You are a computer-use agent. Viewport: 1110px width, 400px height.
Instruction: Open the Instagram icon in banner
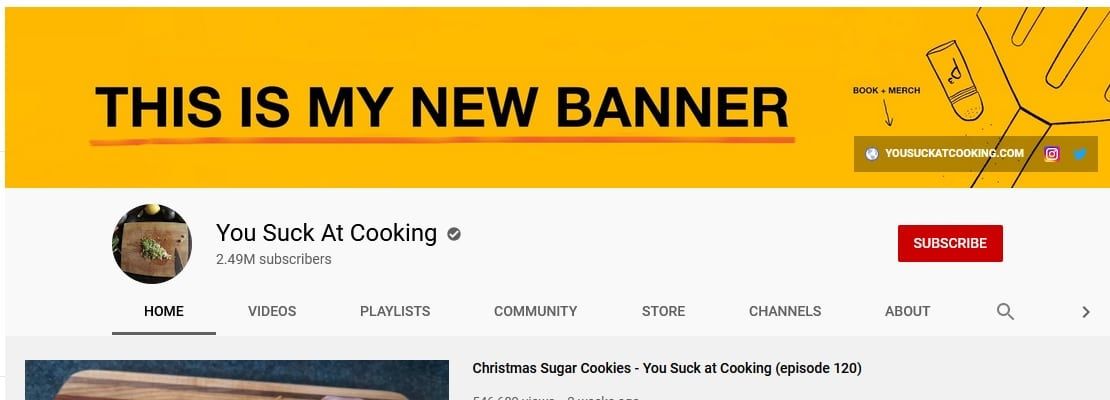click(1052, 154)
